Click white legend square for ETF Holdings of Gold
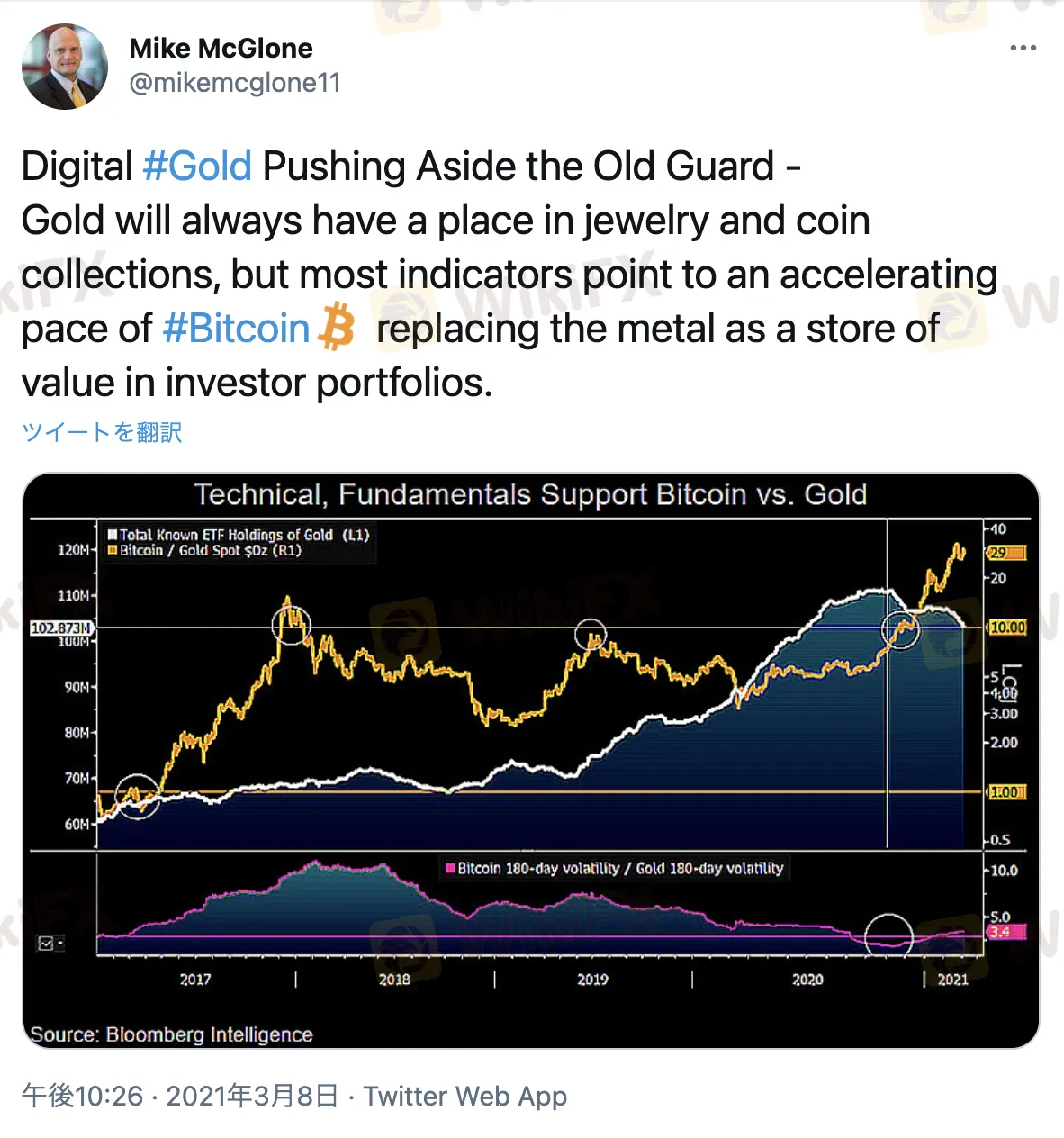1064x1138 pixels. pos(113,535)
